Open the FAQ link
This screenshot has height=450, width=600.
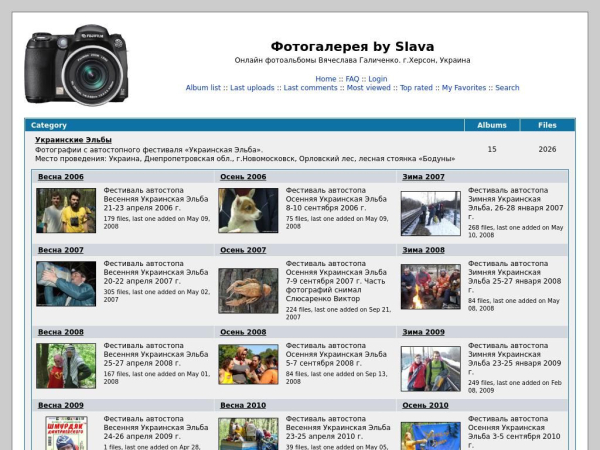[x=352, y=79]
